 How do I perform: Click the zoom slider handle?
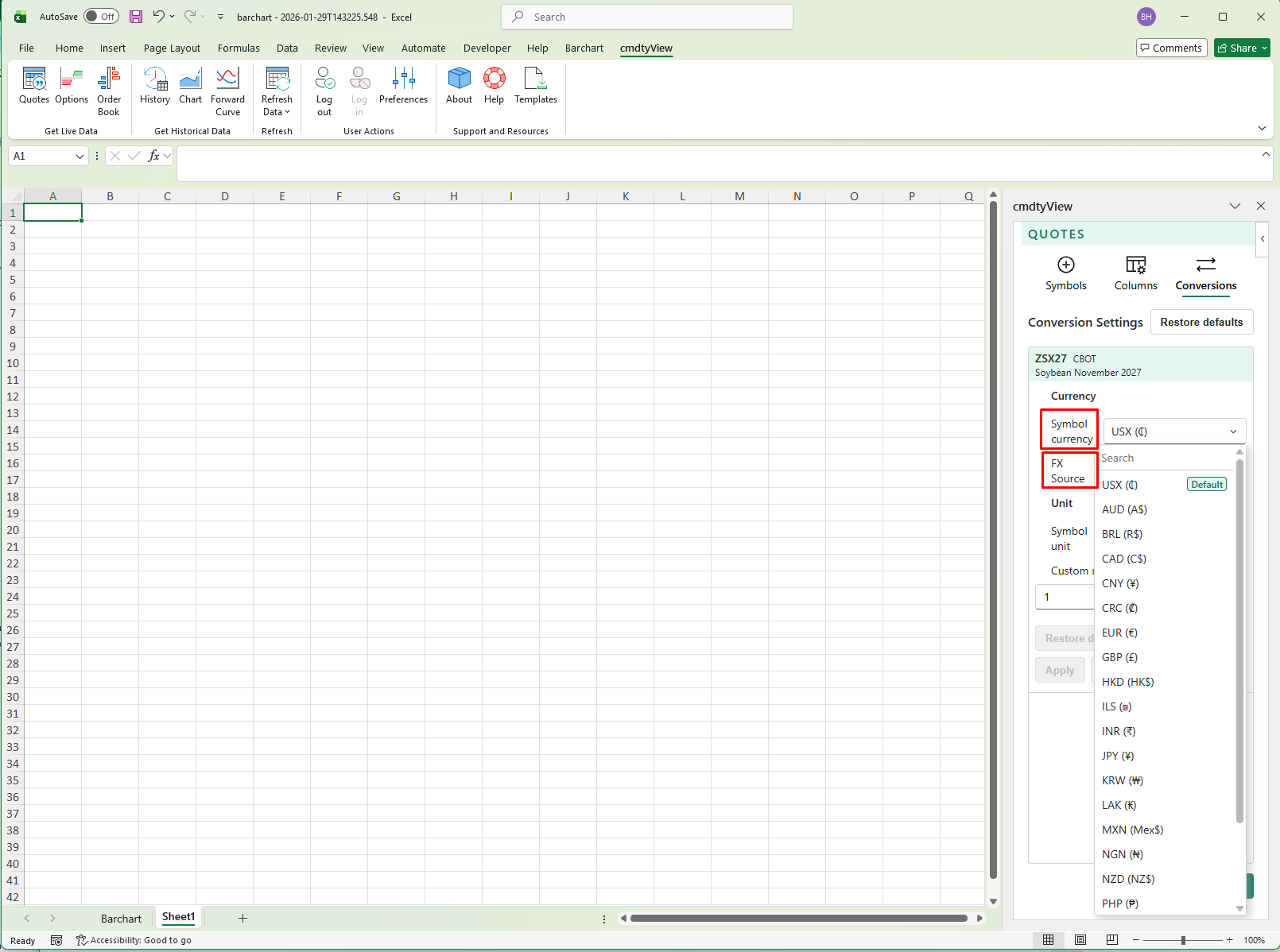(x=1183, y=940)
